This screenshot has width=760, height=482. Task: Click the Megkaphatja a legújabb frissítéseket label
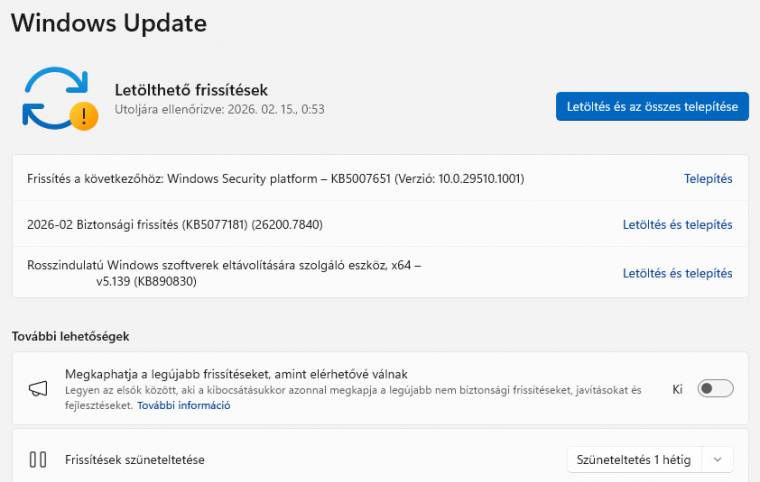tap(236, 373)
